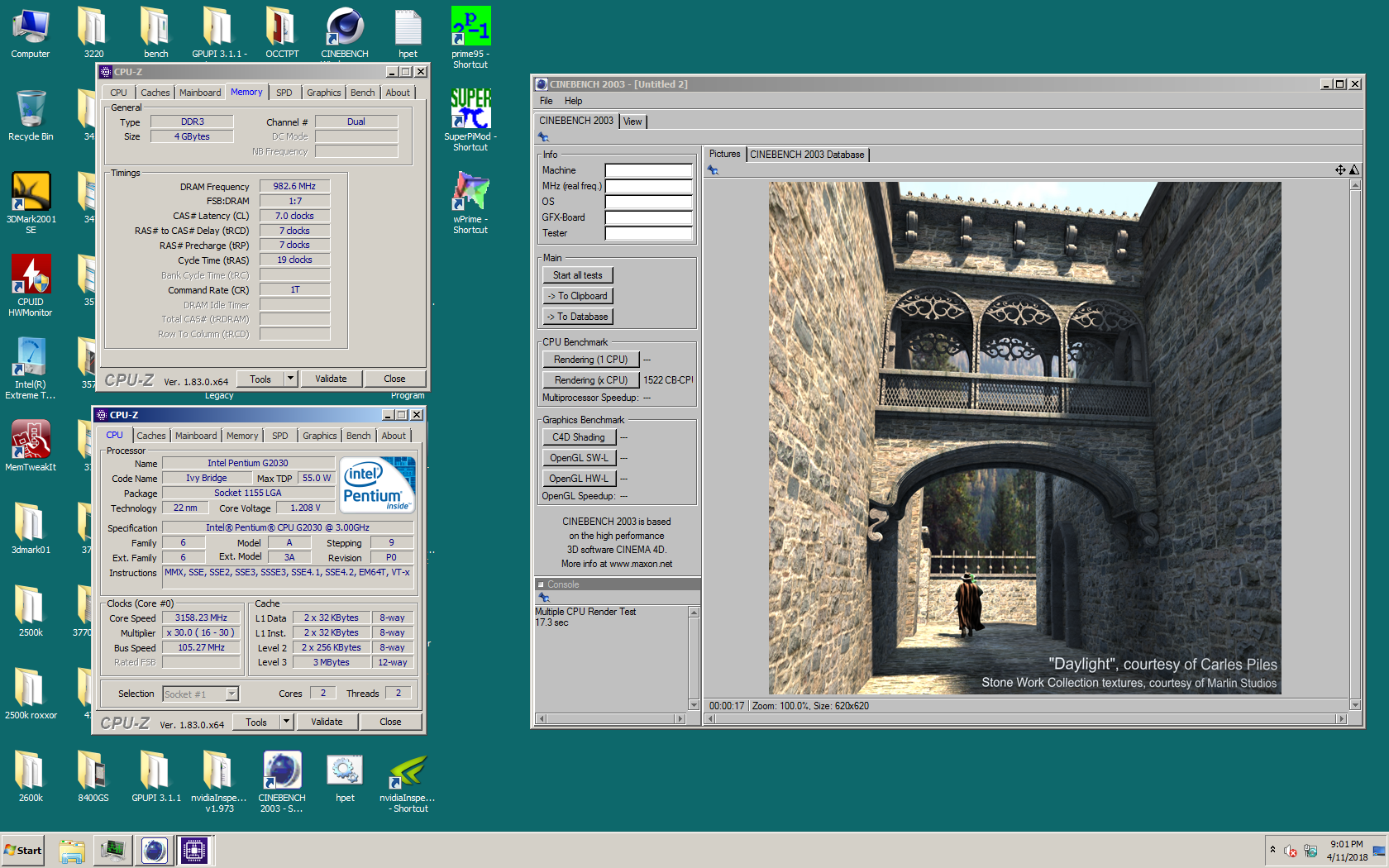The image size is (1389, 868).
Task: Switch to Mainboard tab in lower CPU-Z window
Action: pos(196,436)
